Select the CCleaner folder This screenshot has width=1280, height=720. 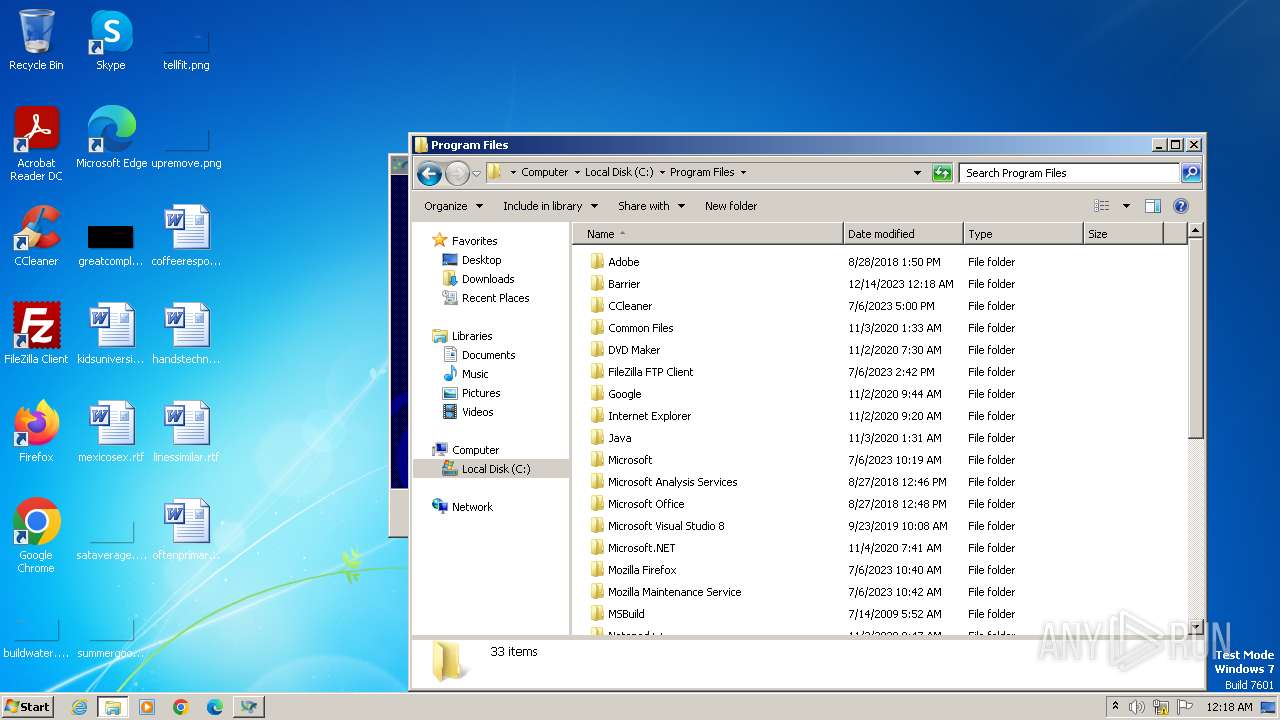click(629, 306)
